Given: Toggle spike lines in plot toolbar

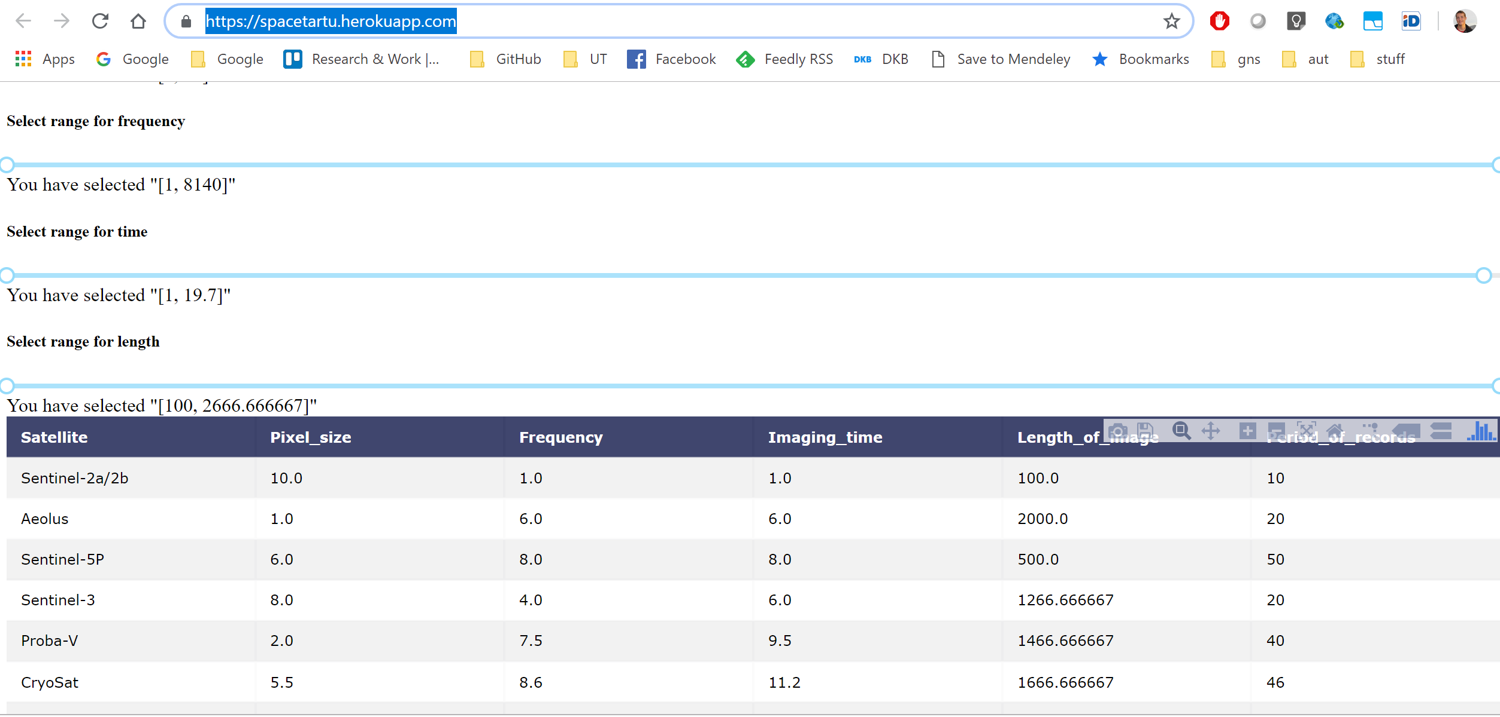Looking at the screenshot, I should click(1370, 431).
